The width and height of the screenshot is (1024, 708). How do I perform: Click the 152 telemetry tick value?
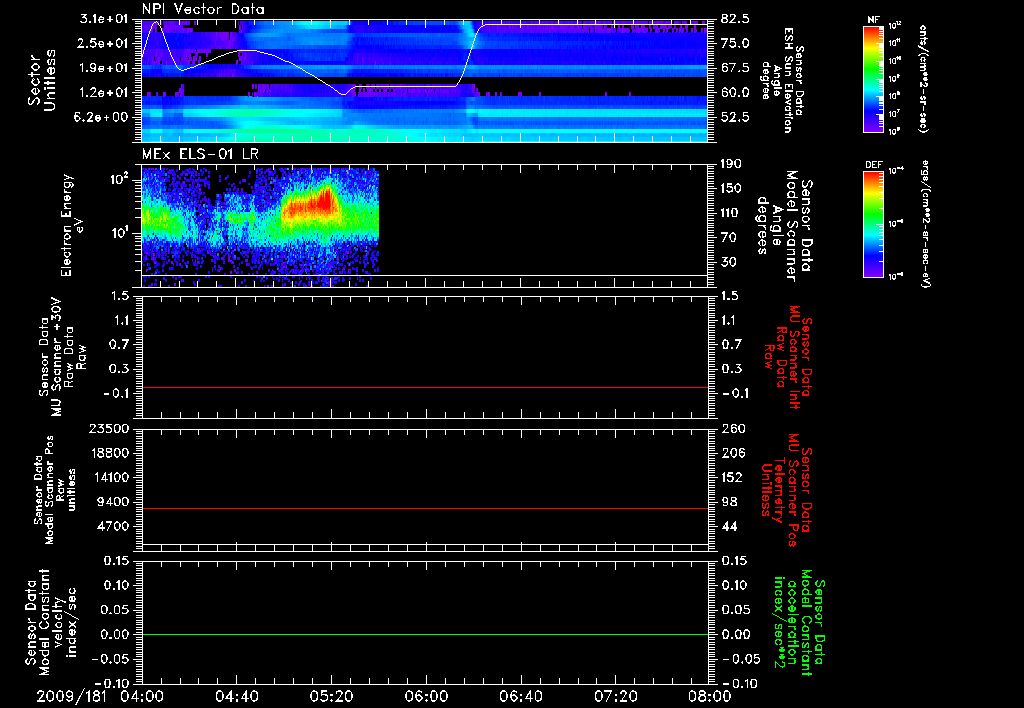click(x=732, y=477)
